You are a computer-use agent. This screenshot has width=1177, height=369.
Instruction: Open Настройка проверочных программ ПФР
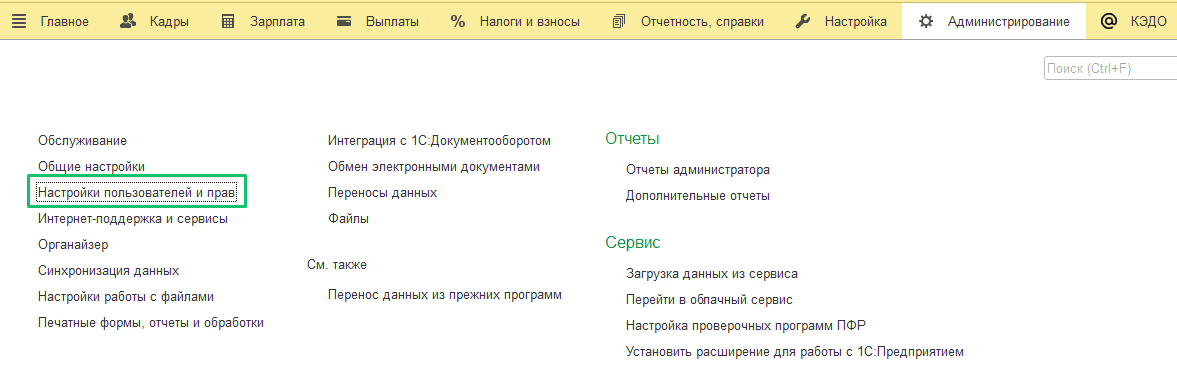pos(746,325)
